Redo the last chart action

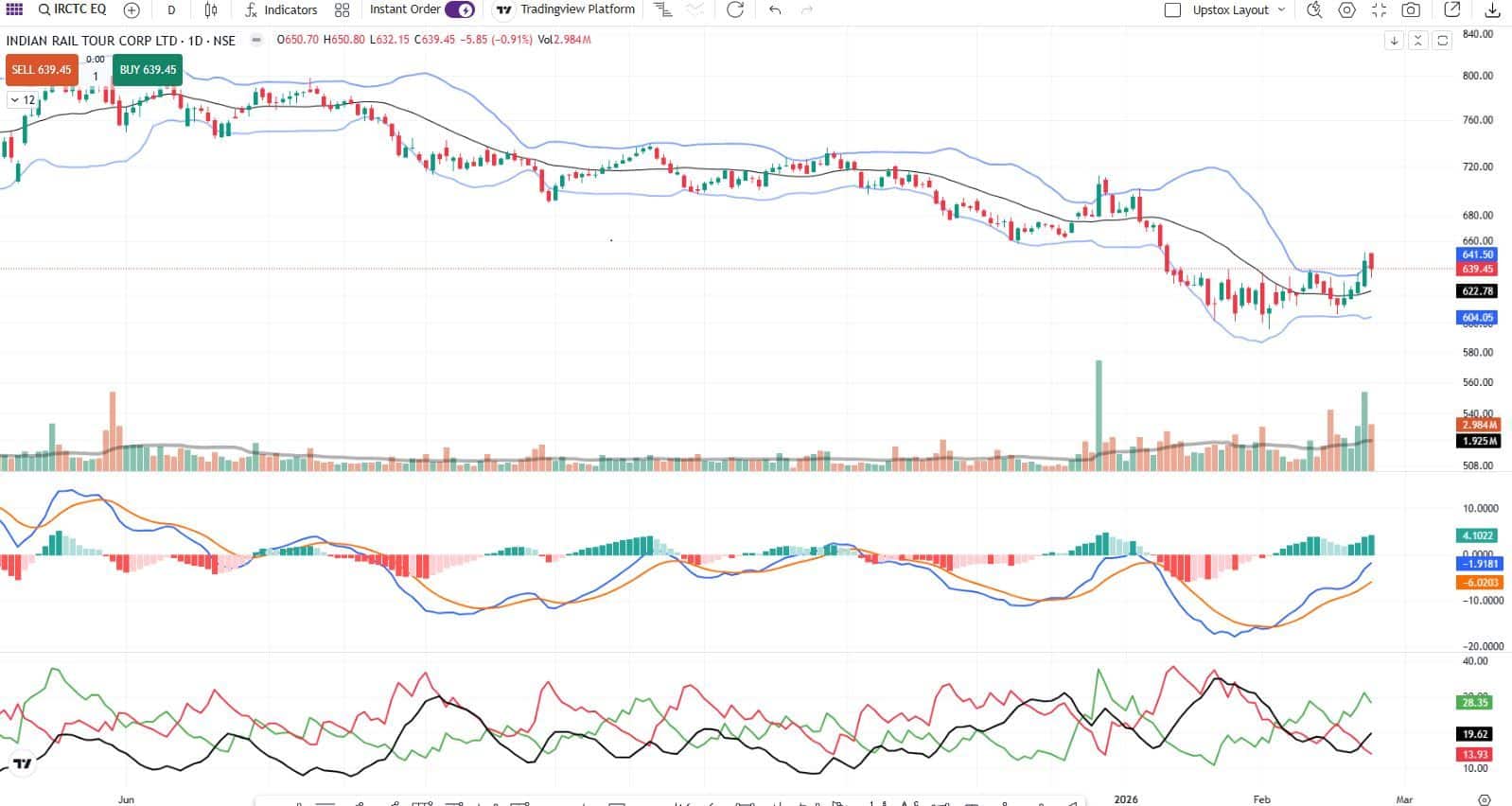[x=807, y=9]
